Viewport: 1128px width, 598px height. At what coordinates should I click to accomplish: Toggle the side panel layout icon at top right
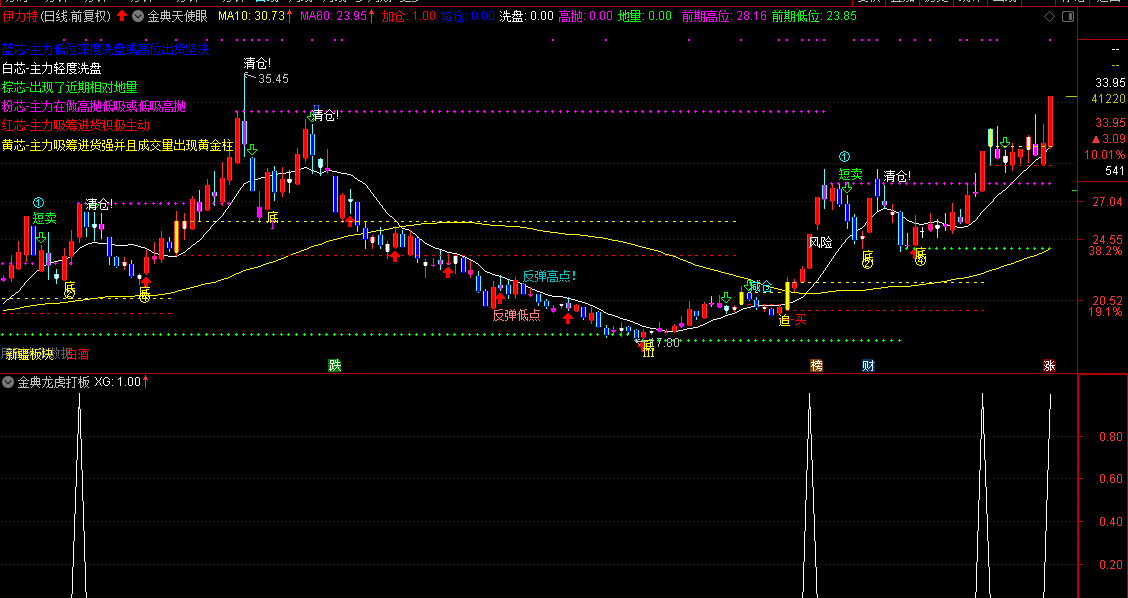point(1067,17)
